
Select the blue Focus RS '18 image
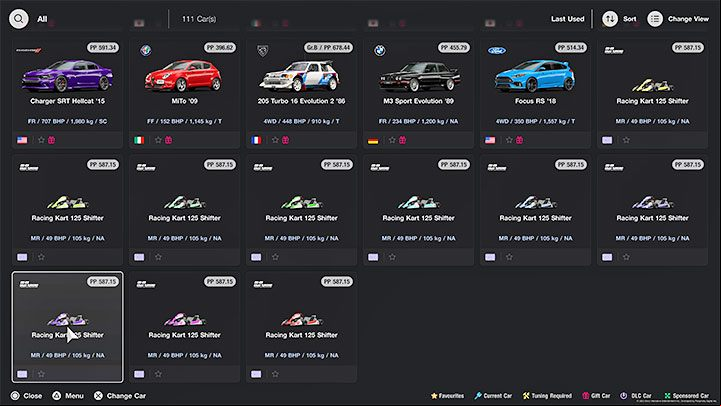click(x=534, y=76)
